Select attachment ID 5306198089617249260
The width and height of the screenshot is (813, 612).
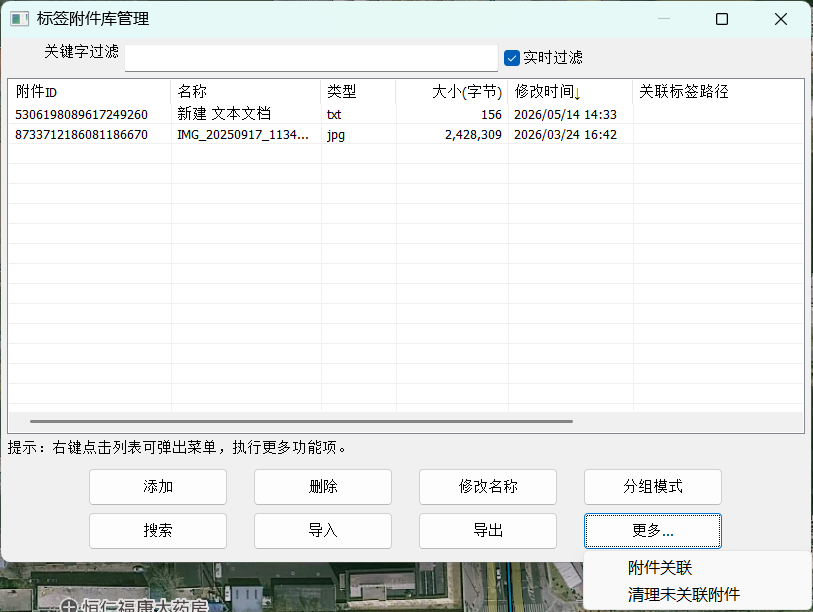click(x=81, y=115)
